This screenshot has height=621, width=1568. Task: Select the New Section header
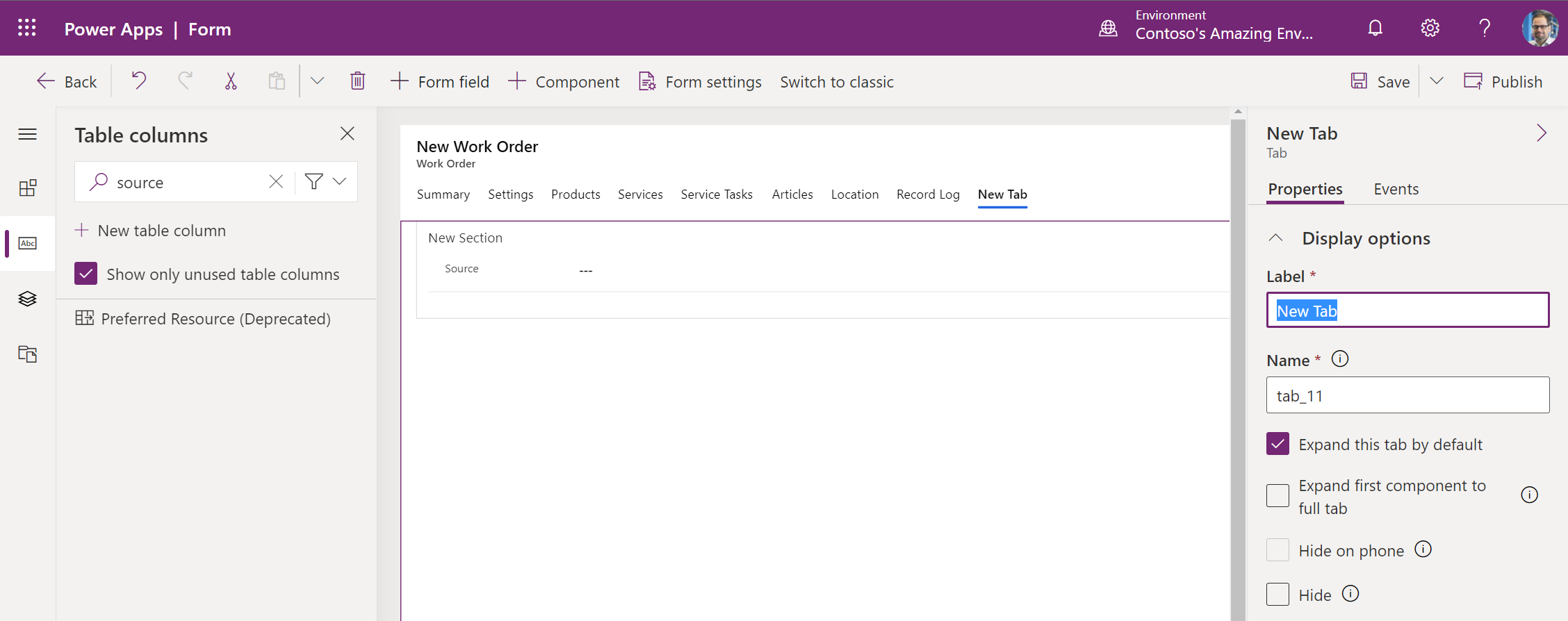click(x=465, y=238)
